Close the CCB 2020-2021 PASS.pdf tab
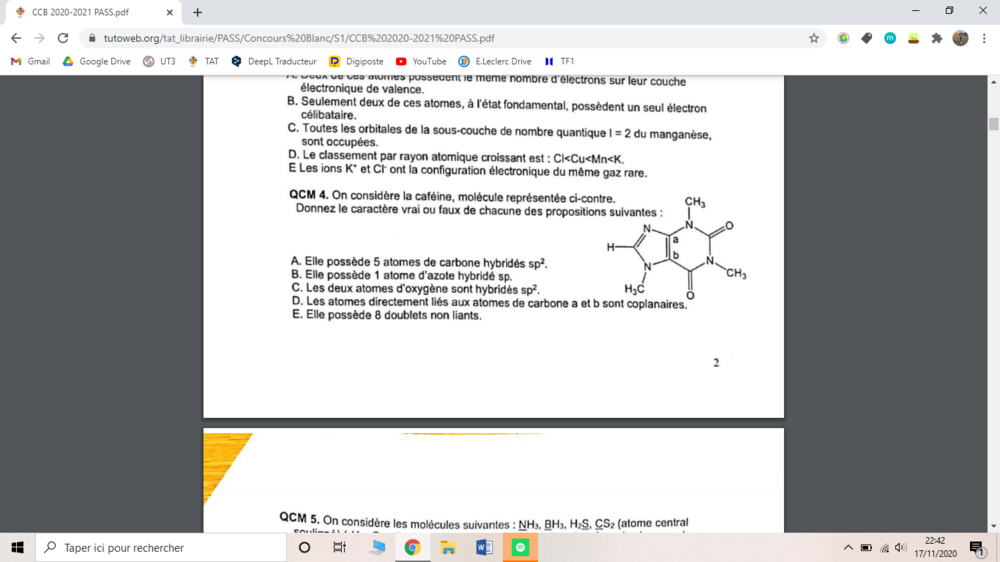The image size is (1000, 562). point(169,13)
